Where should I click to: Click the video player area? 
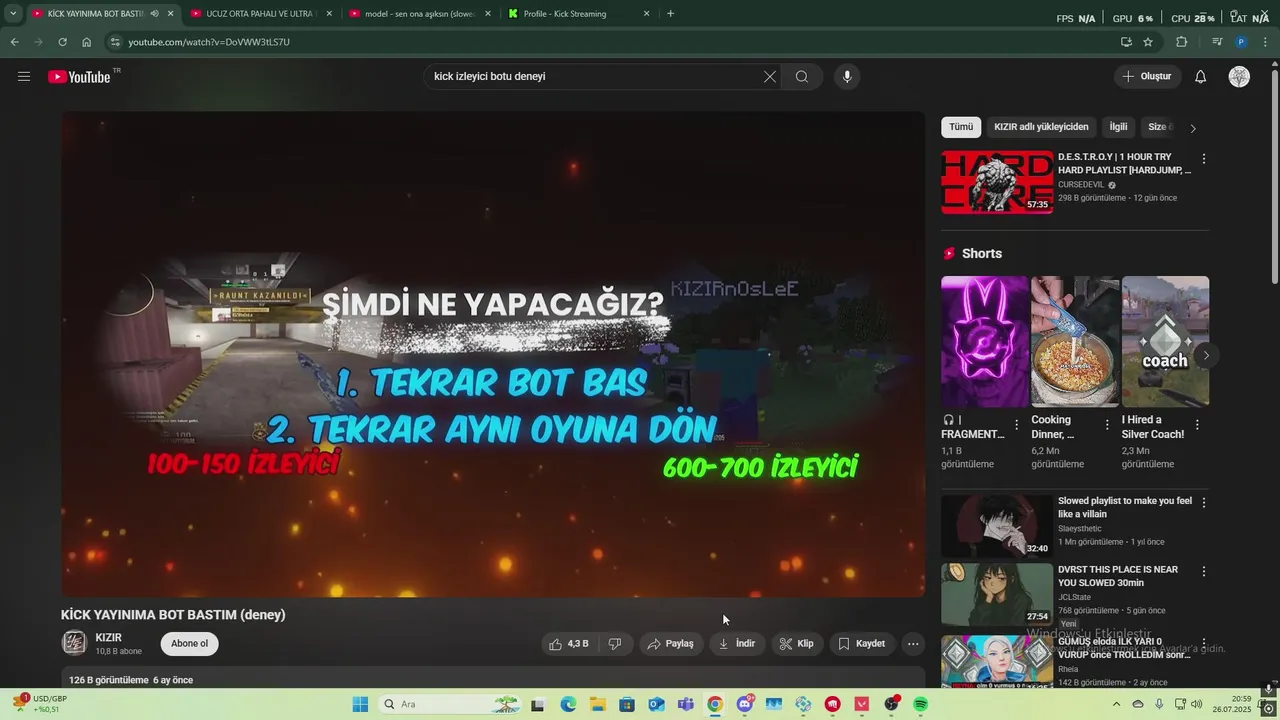point(493,354)
